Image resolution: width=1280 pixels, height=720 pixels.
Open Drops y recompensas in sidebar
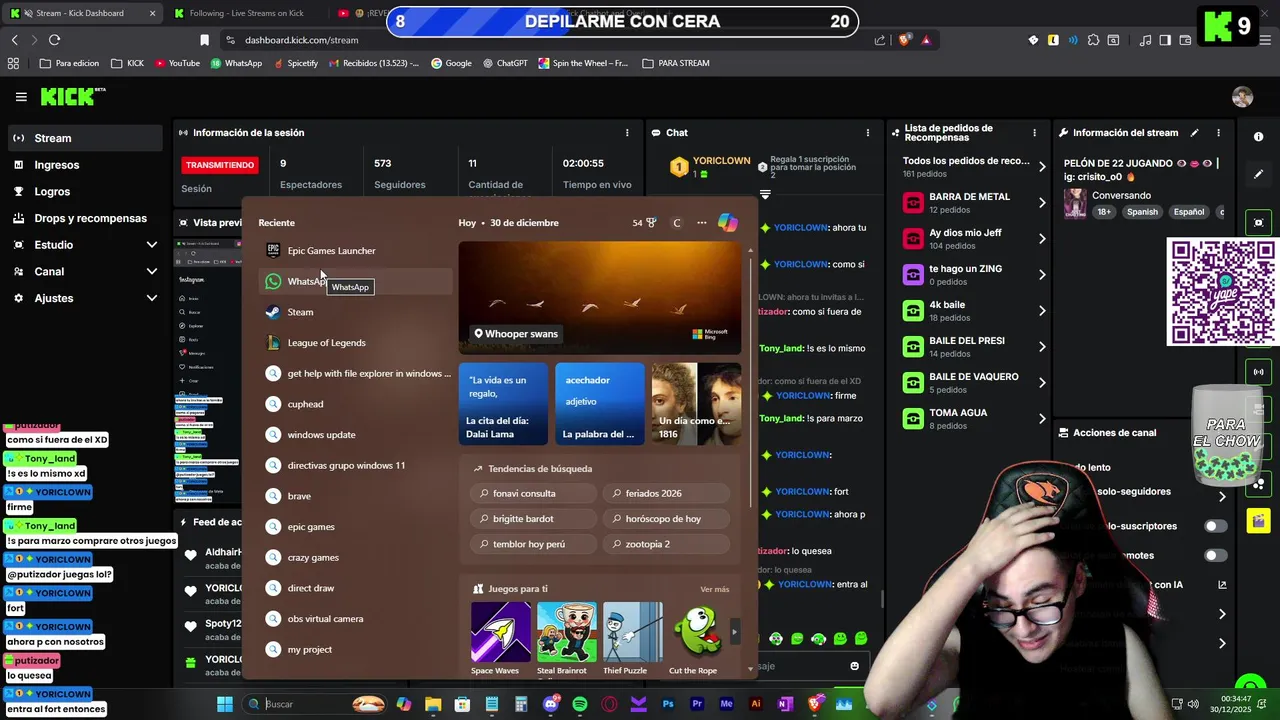[85, 218]
